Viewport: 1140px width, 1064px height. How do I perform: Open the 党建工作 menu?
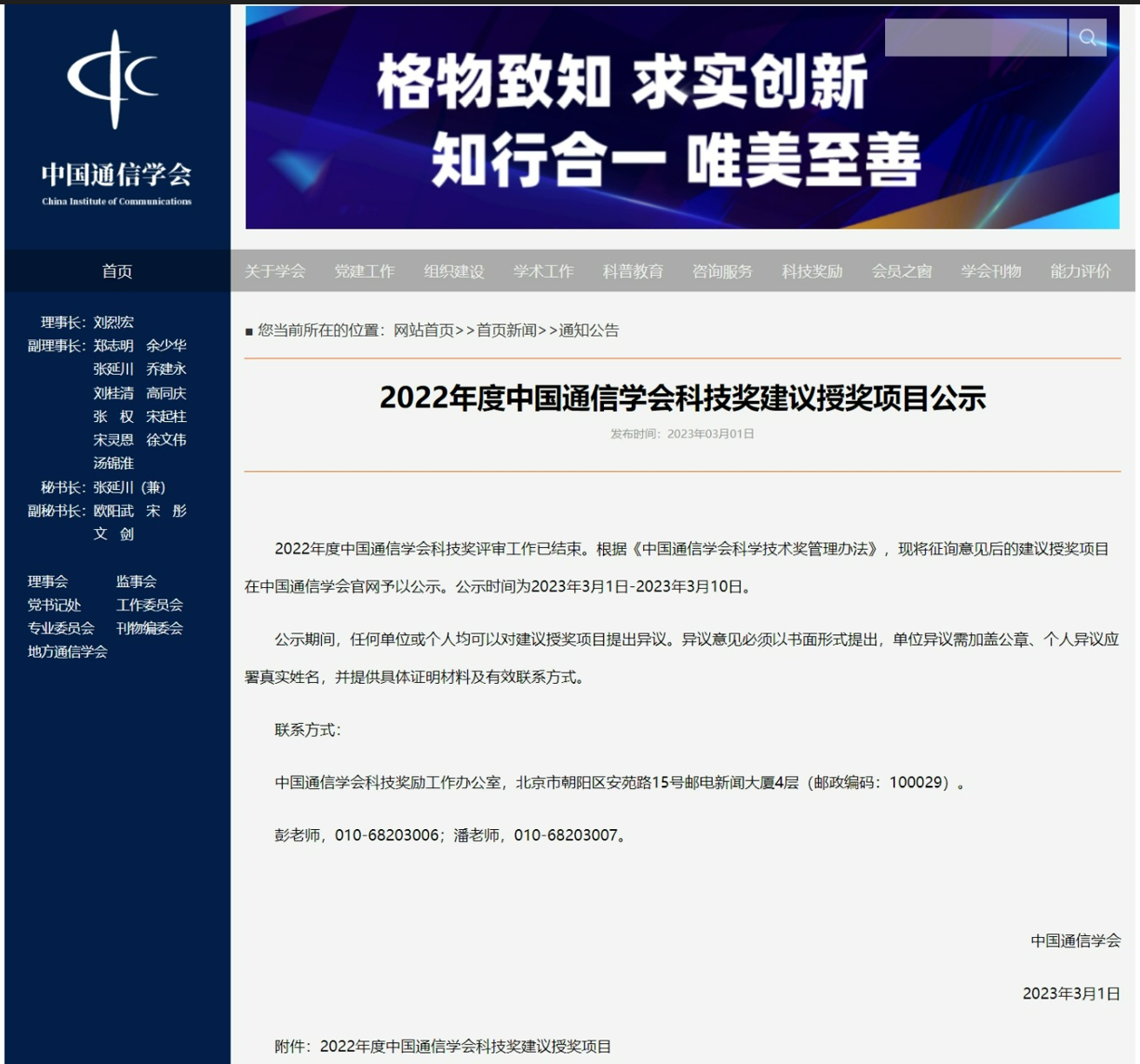365,271
